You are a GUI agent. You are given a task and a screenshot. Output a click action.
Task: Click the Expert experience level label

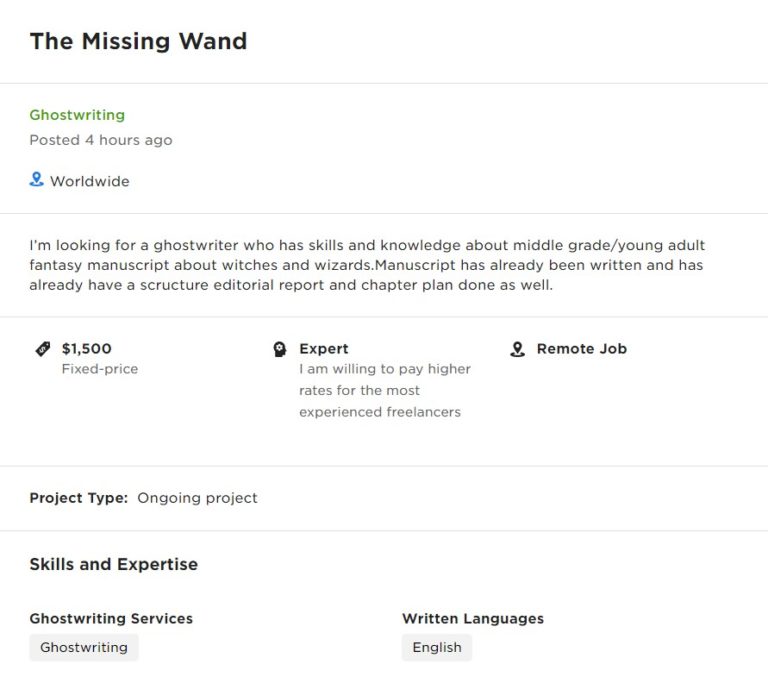tap(324, 349)
